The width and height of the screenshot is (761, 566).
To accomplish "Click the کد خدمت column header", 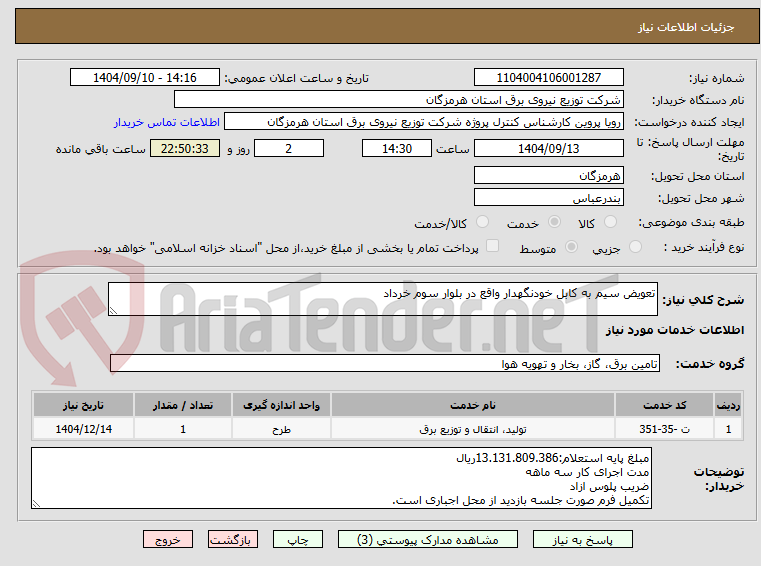I will coord(664,405).
